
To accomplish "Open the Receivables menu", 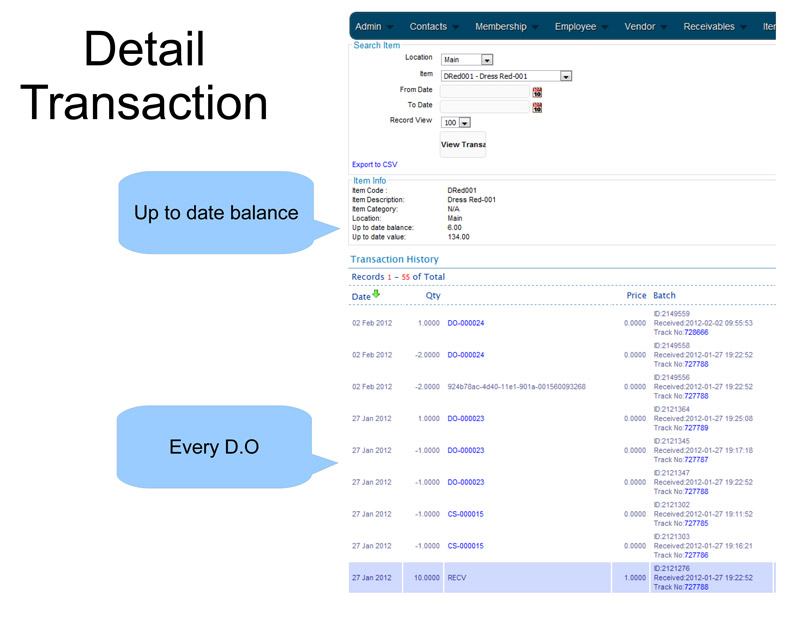I will pos(714,27).
